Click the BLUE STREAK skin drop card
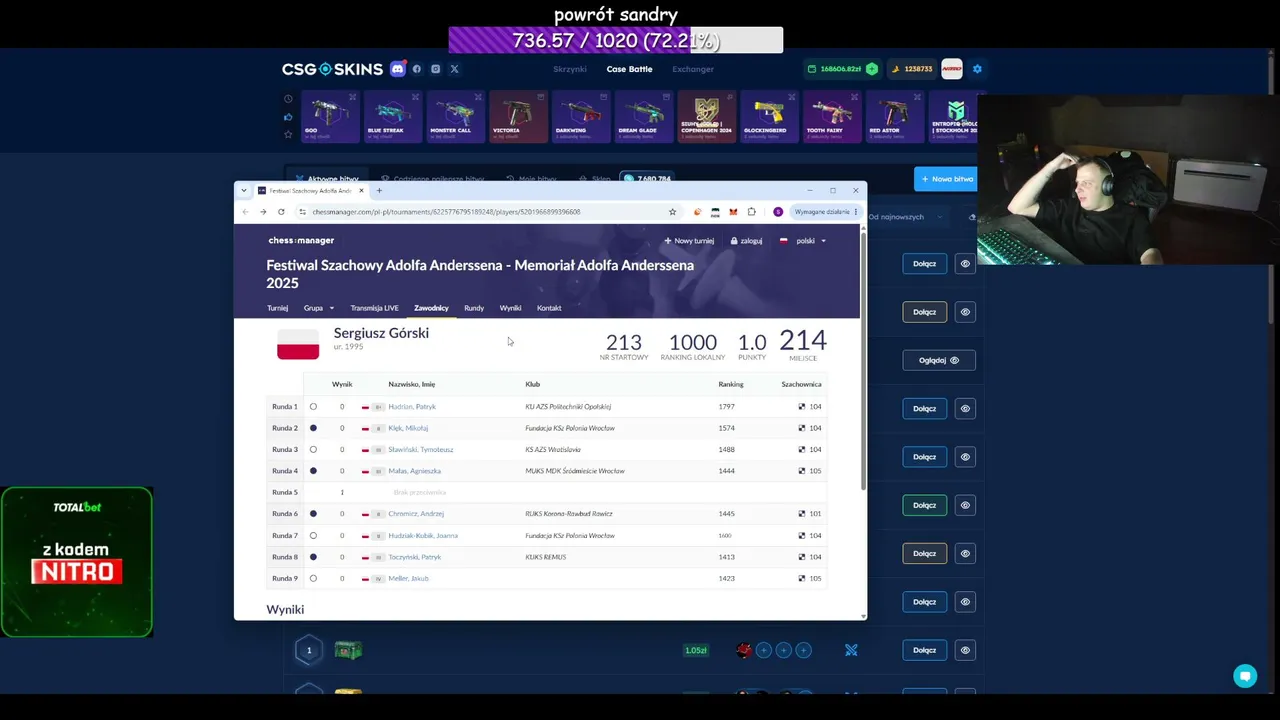 point(392,117)
